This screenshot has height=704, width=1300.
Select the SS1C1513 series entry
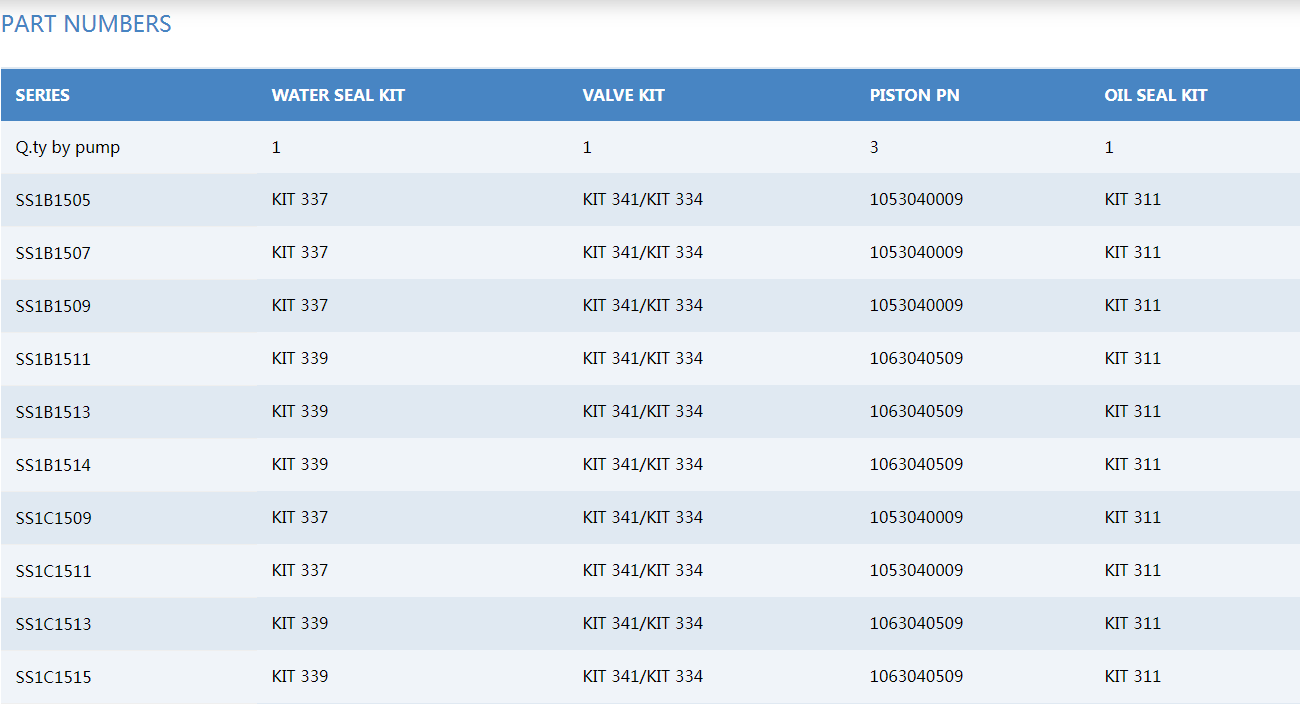tap(53, 624)
